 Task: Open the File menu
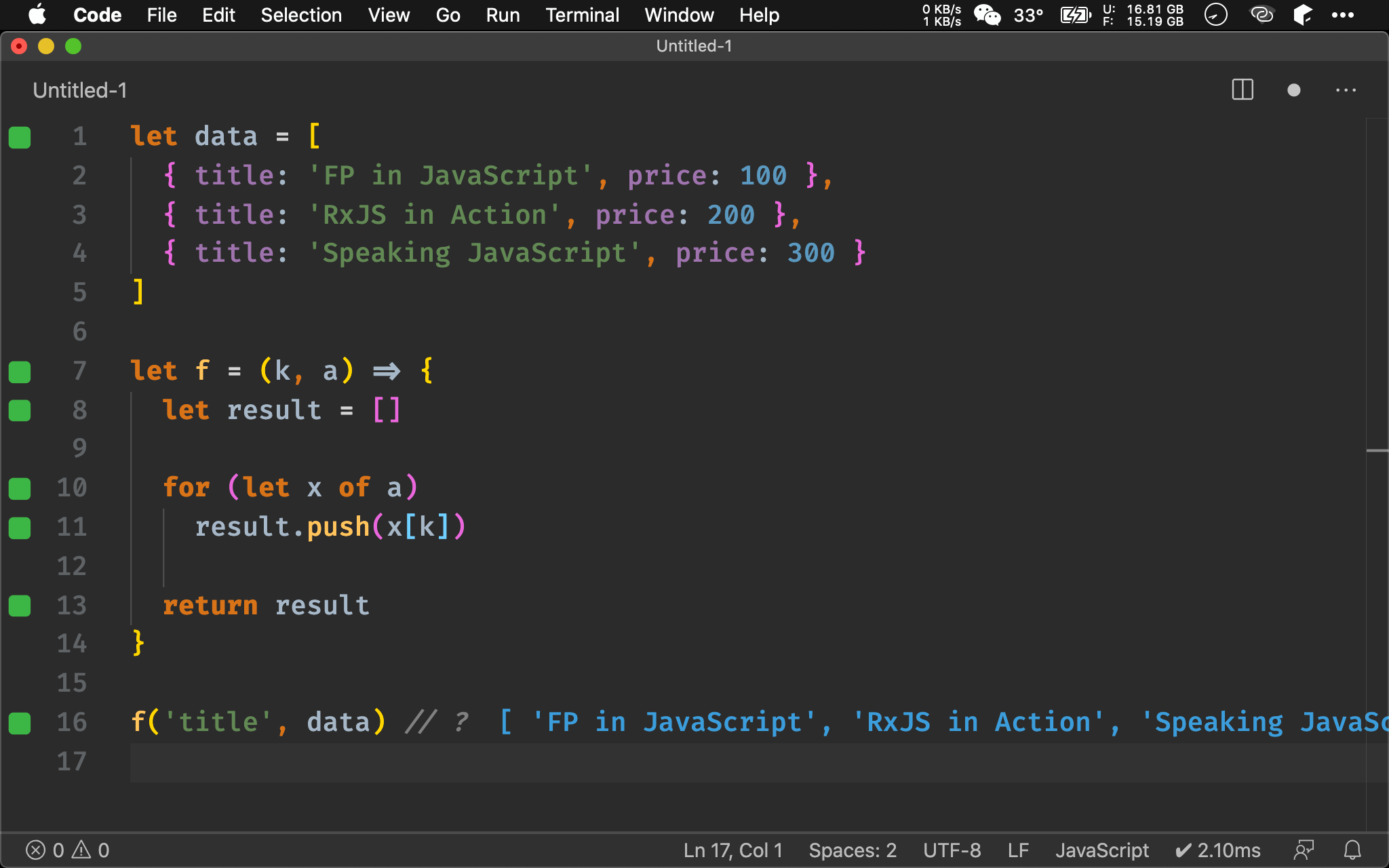(161, 15)
